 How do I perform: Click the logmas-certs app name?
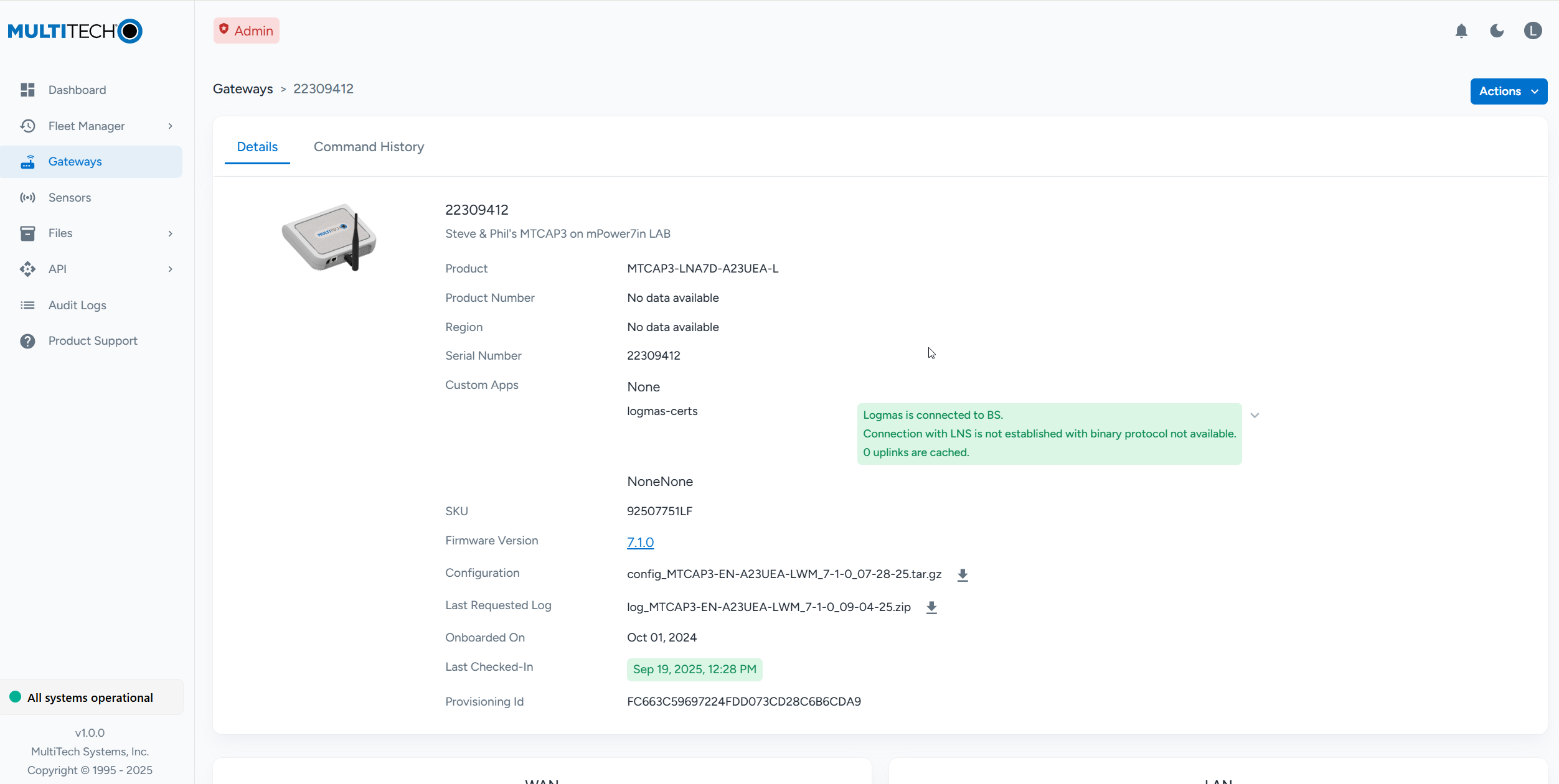coord(662,411)
